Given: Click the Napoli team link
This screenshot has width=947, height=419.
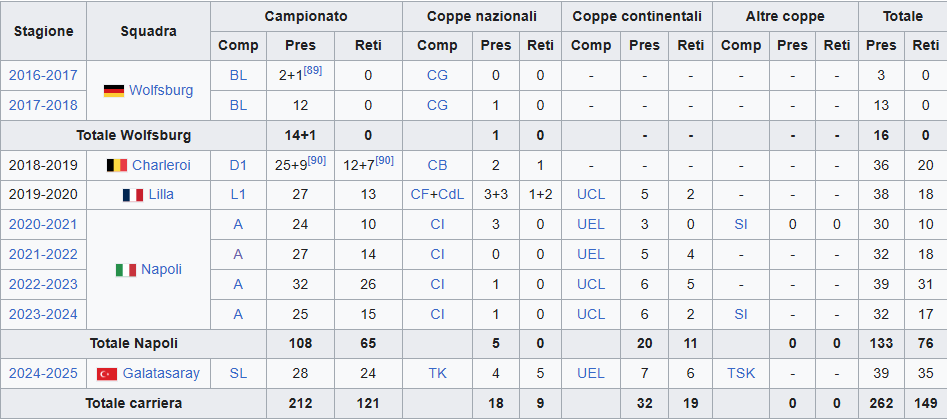Looking at the screenshot, I should 161,269.
